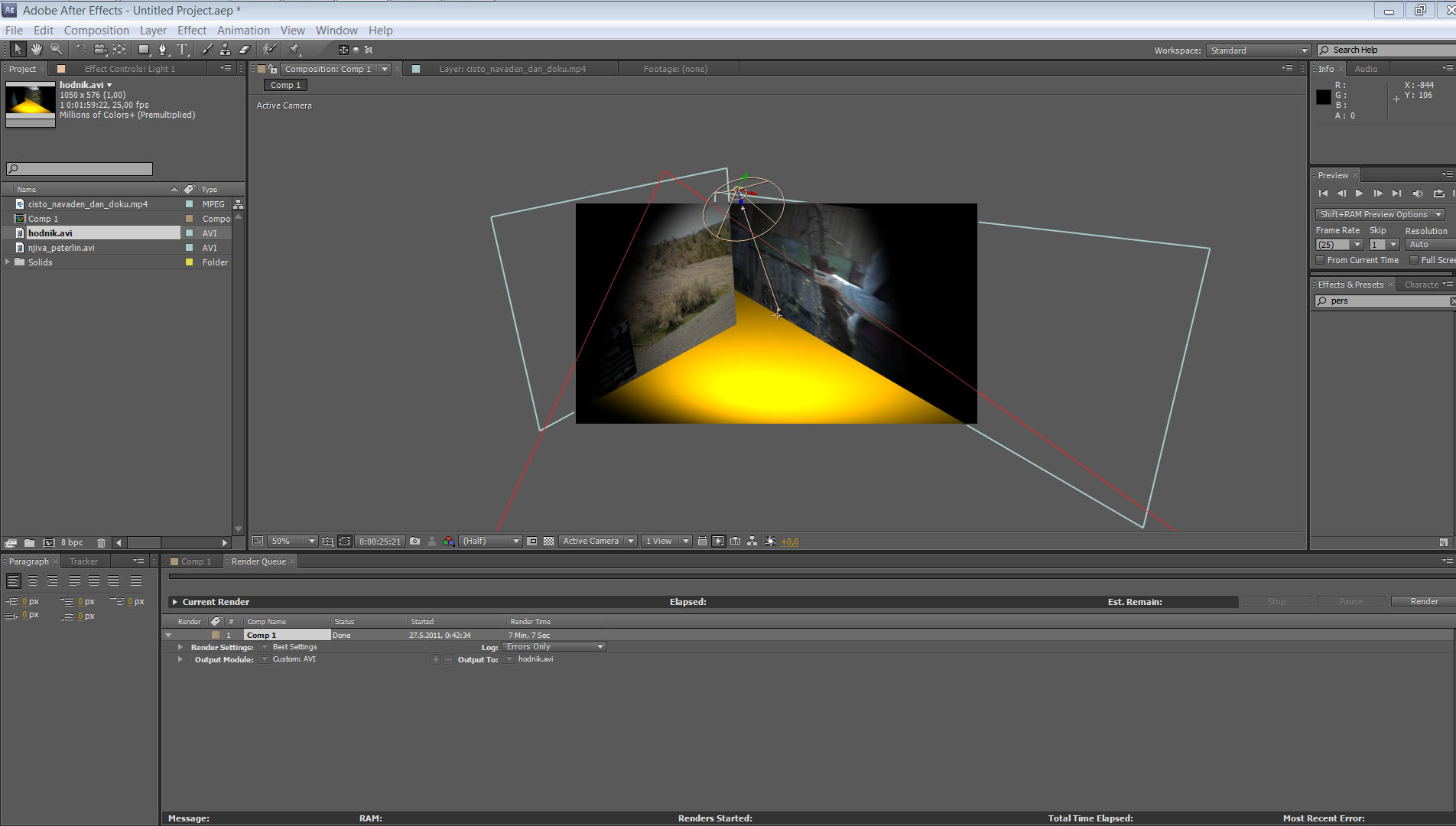
Task: Switch to the Comp 1 timeline tab
Action: click(x=196, y=561)
